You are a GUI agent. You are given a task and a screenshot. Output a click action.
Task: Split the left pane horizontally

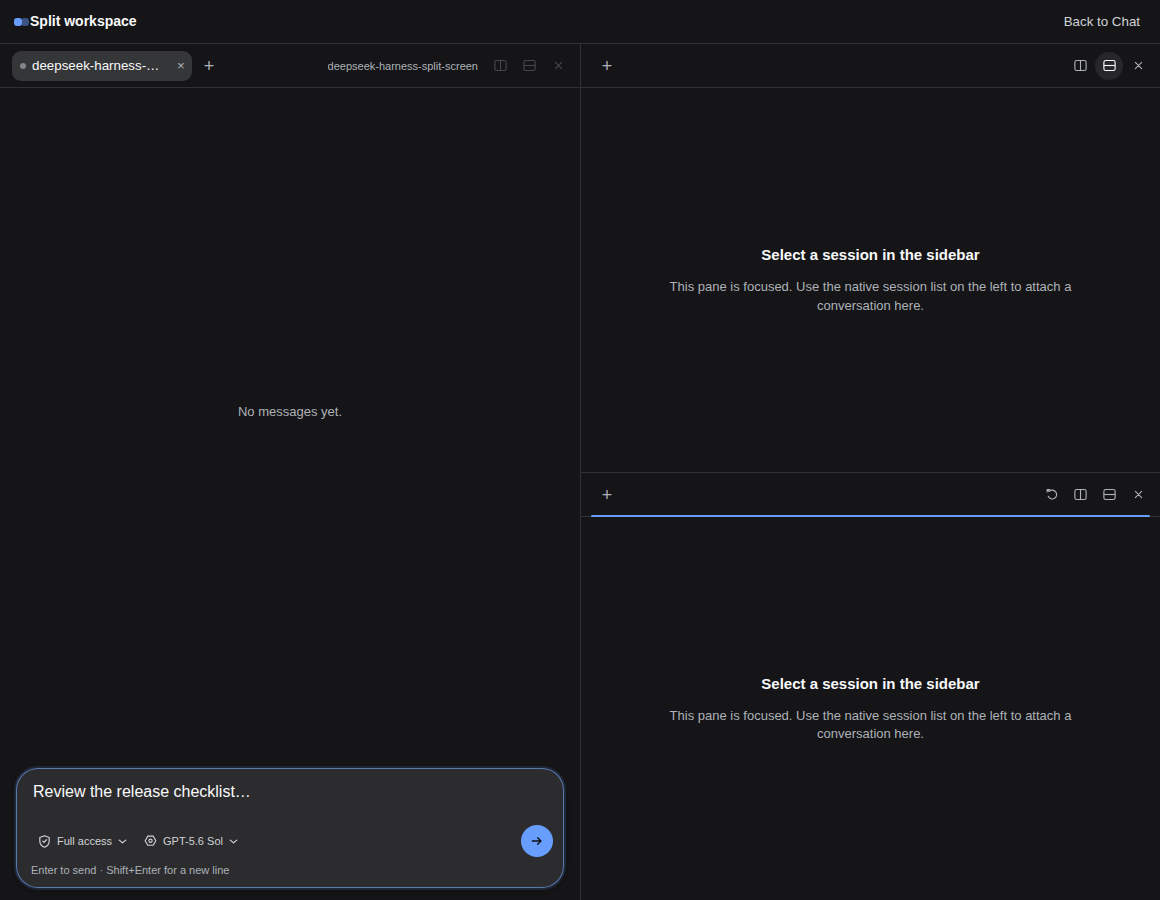(529, 66)
